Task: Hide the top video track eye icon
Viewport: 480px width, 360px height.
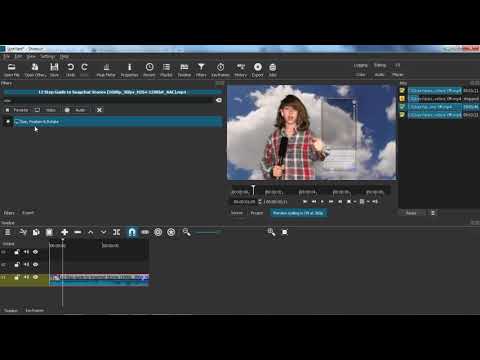Action: (35, 252)
